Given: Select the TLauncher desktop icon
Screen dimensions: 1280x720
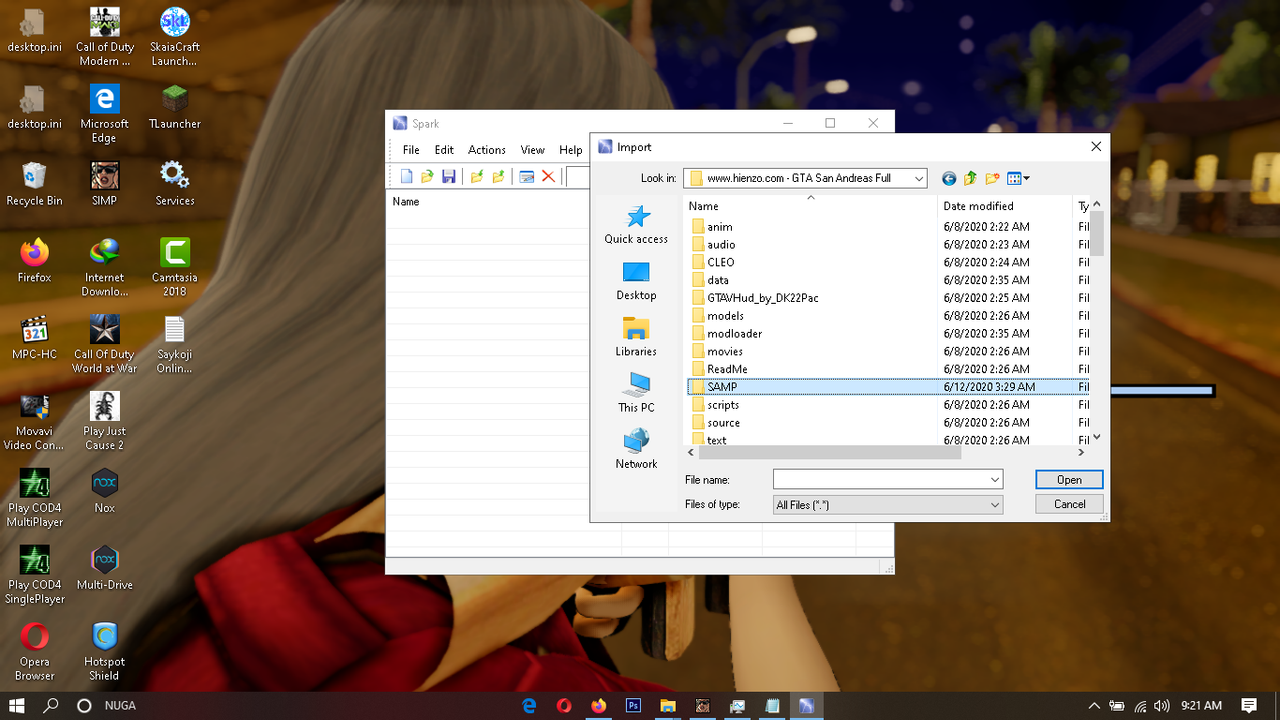Looking at the screenshot, I should 175,106.
